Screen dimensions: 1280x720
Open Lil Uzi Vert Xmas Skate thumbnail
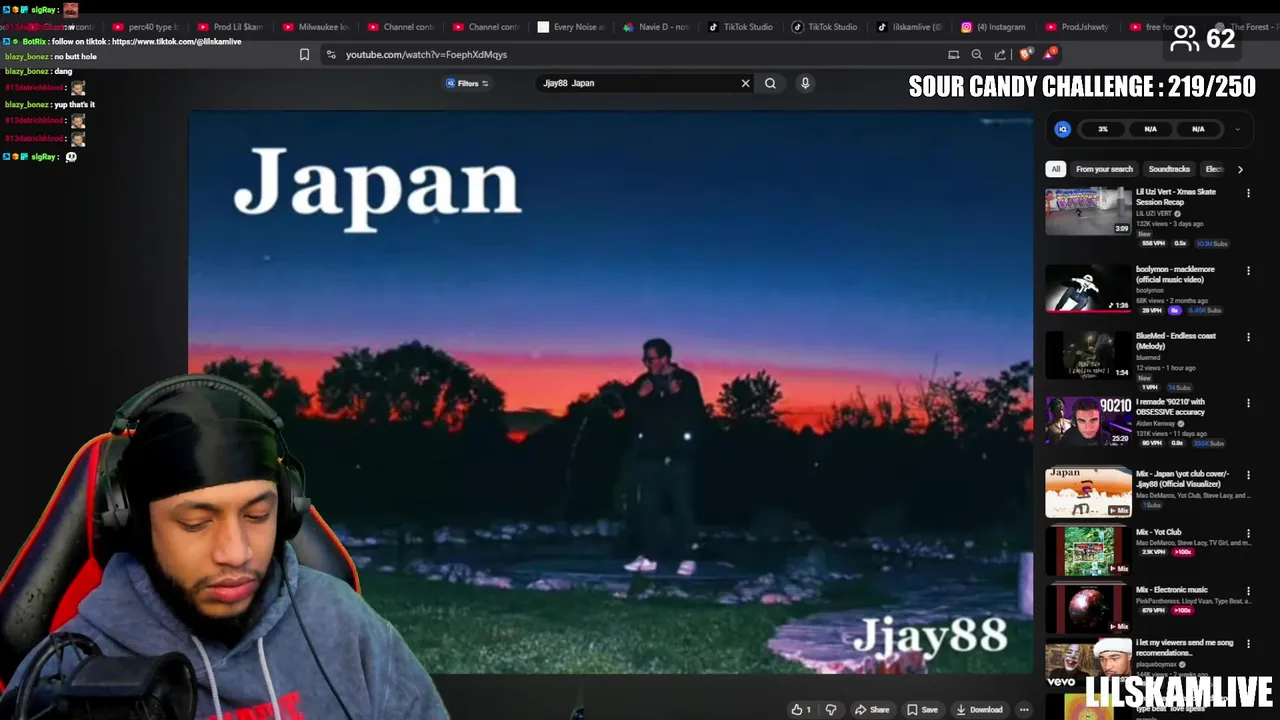(x=1088, y=211)
